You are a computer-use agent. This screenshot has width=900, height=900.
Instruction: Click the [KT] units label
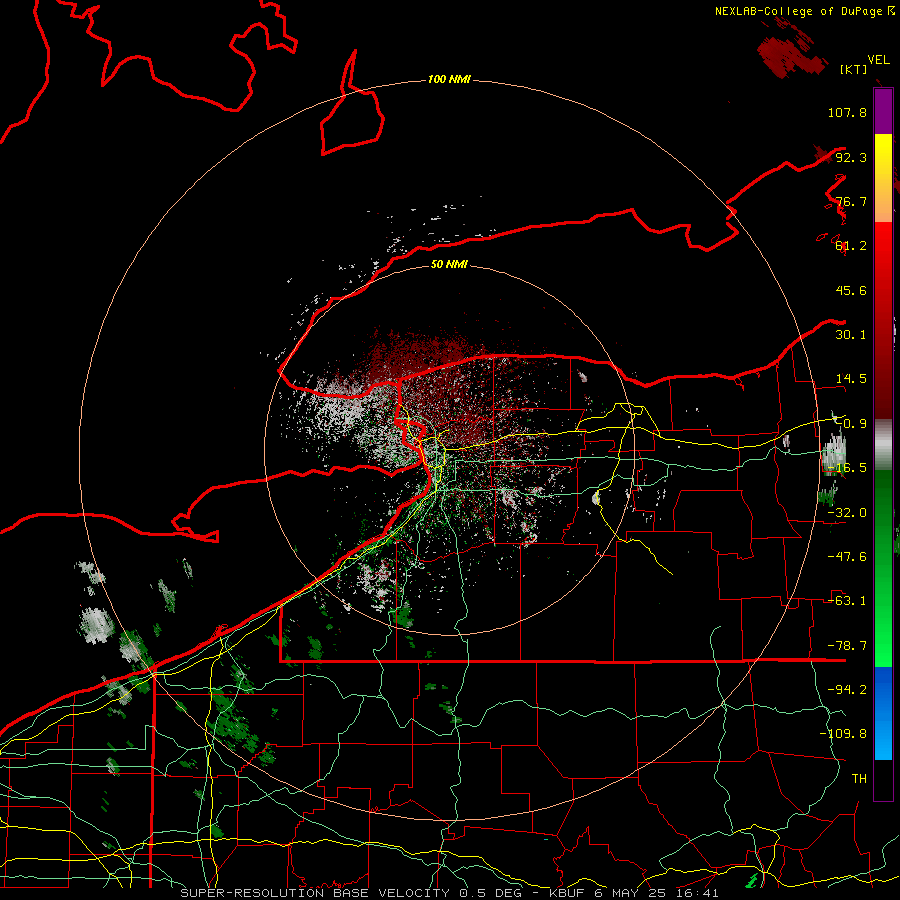854,69
